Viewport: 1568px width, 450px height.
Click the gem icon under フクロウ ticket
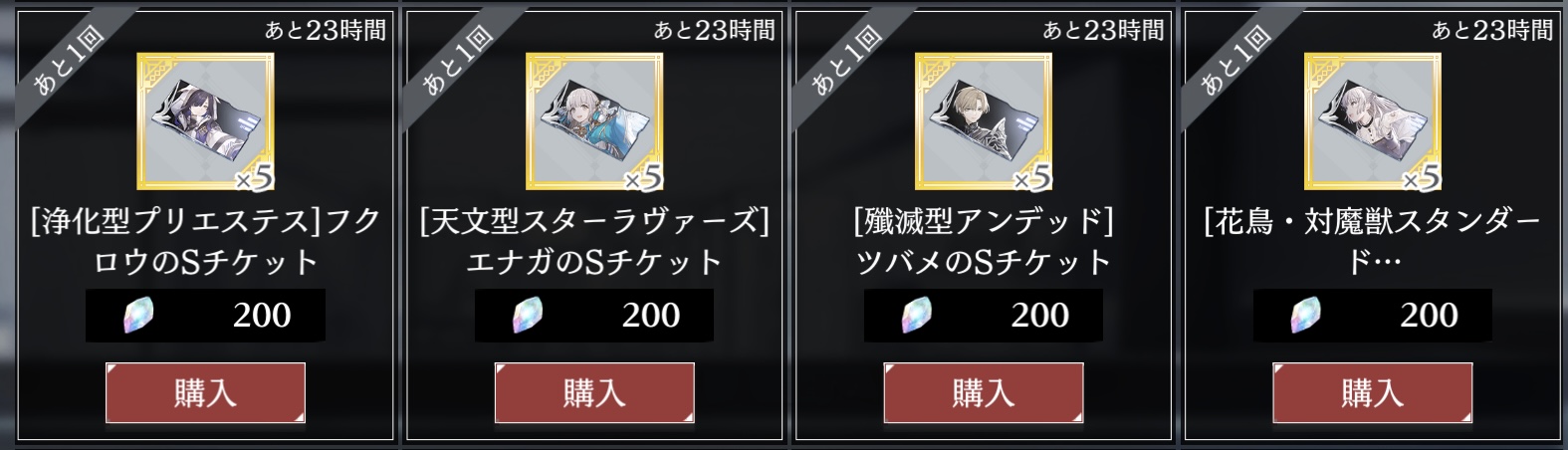coord(136,316)
